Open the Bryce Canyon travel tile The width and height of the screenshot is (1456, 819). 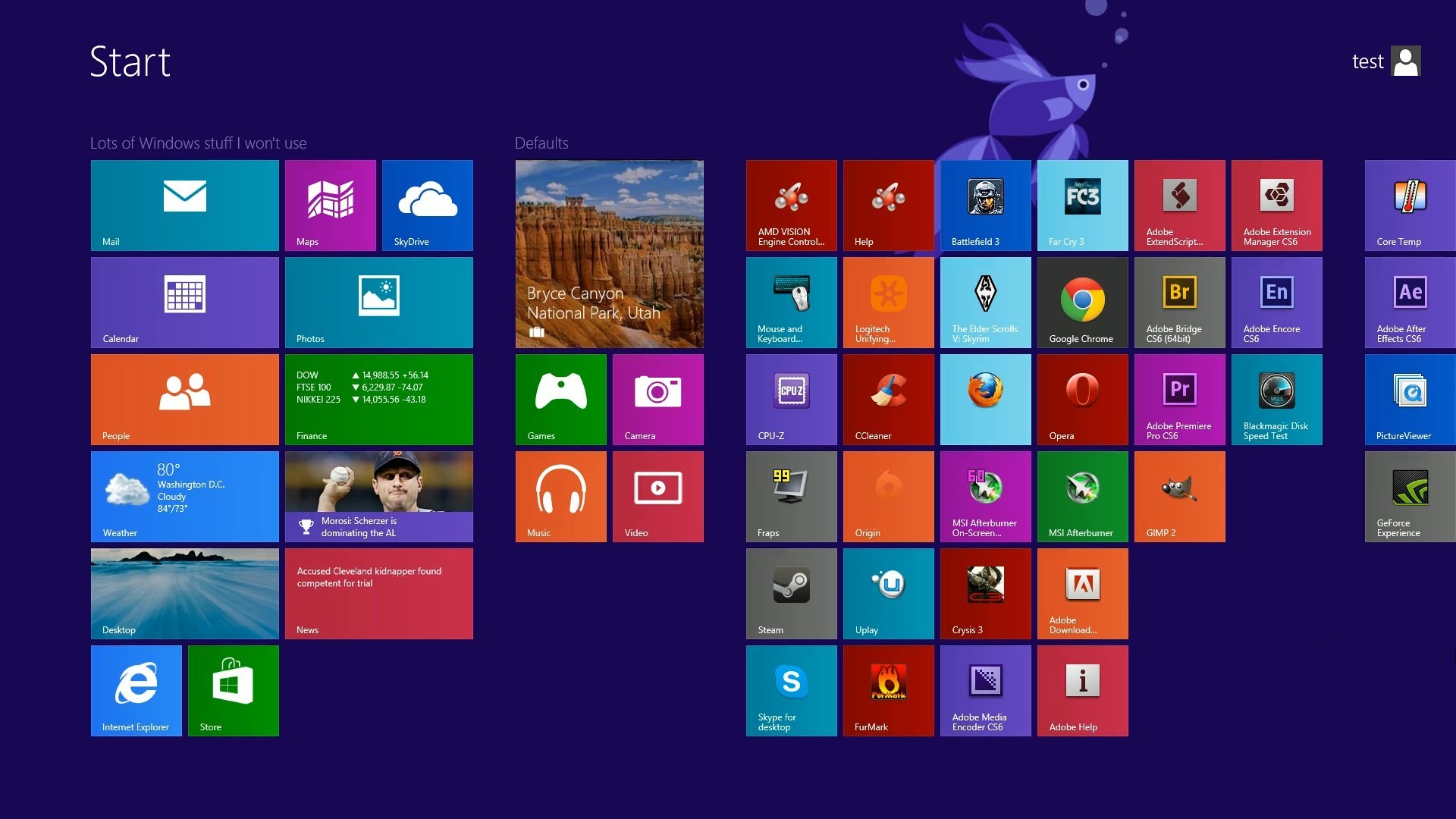click(610, 254)
